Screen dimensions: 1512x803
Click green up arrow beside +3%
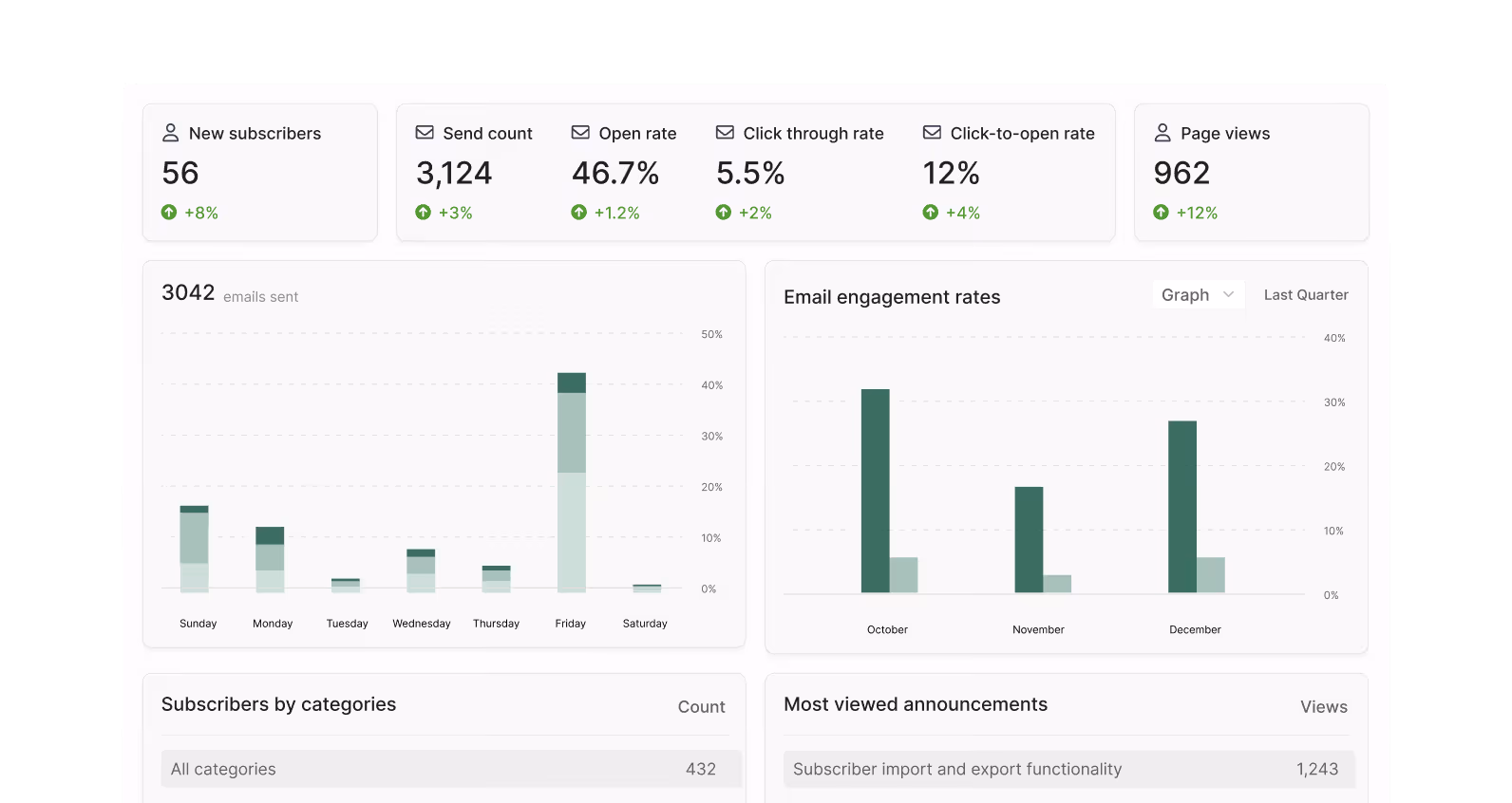[424, 213]
